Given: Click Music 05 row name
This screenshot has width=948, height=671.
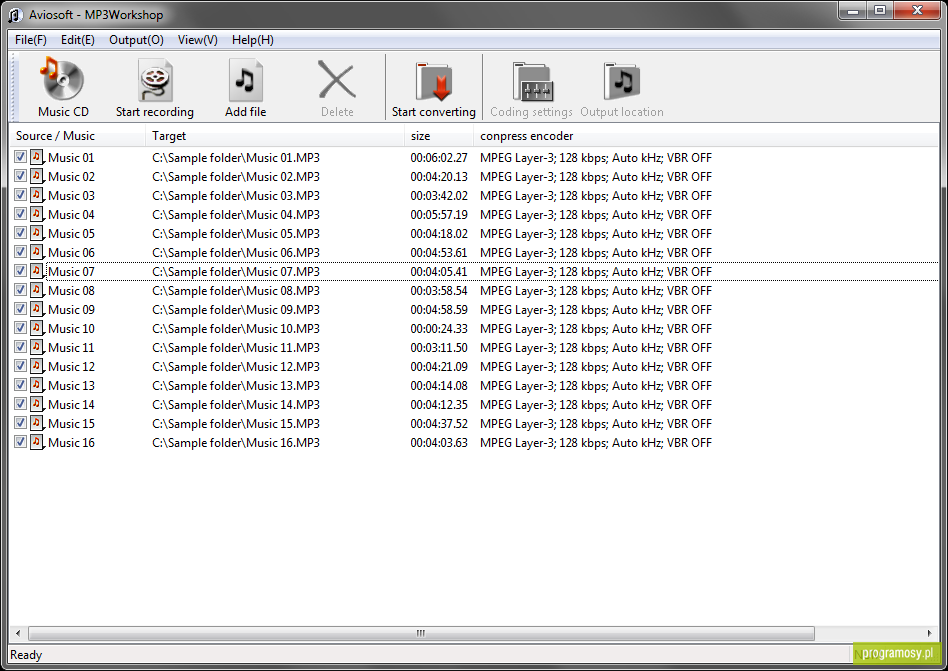Looking at the screenshot, I should (71, 234).
